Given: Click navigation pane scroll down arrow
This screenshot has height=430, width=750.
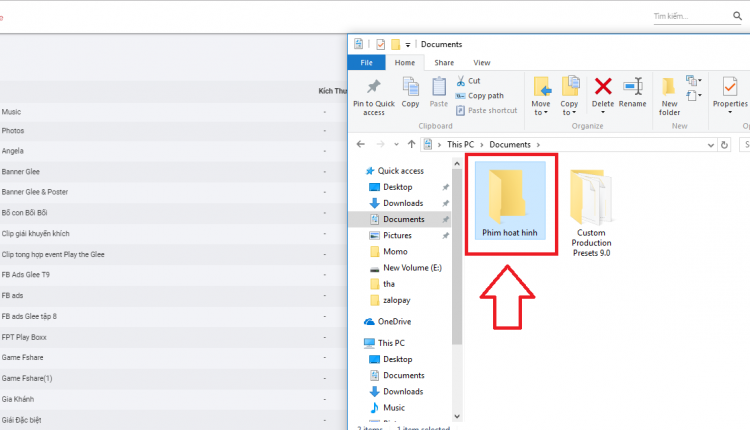Looking at the screenshot, I should click(x=457, y=417).
